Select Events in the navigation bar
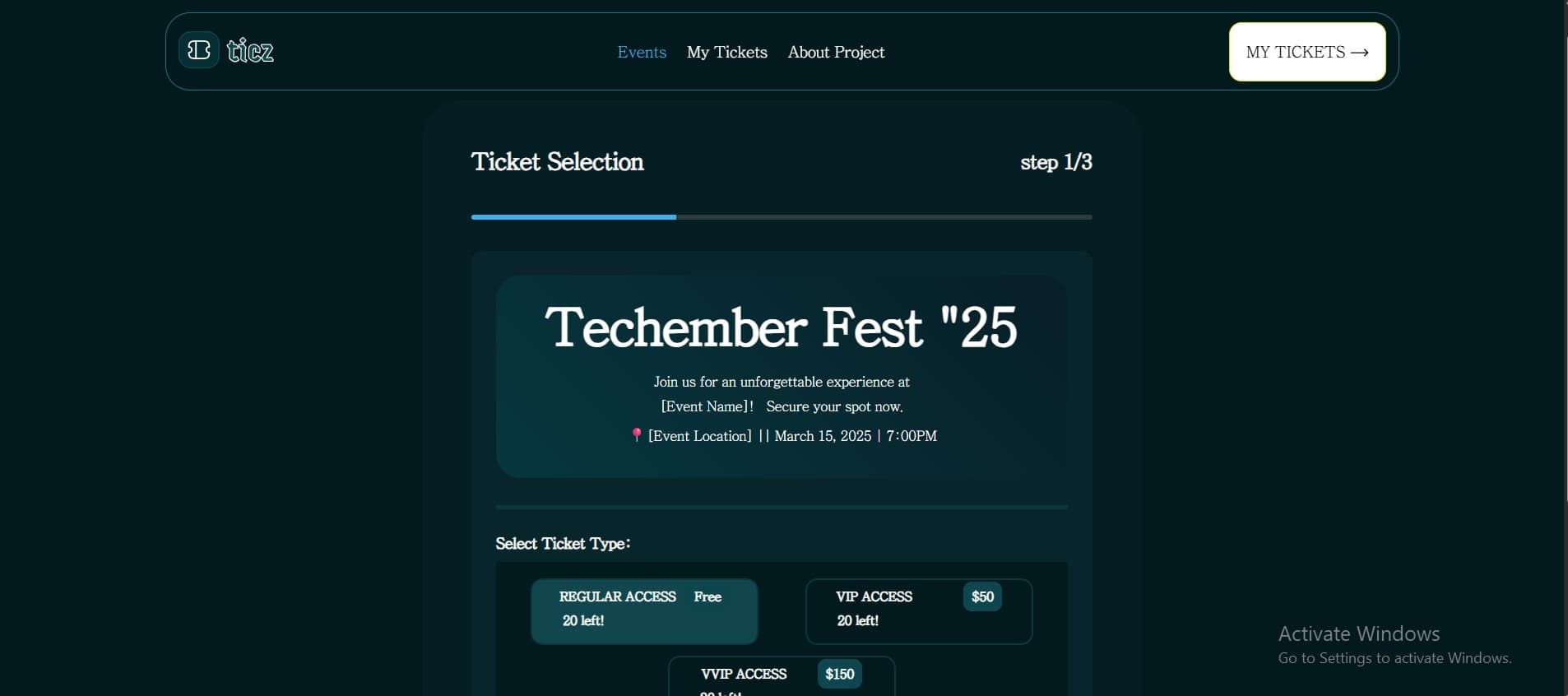1568x696 pixels. (x=641, y=52)
